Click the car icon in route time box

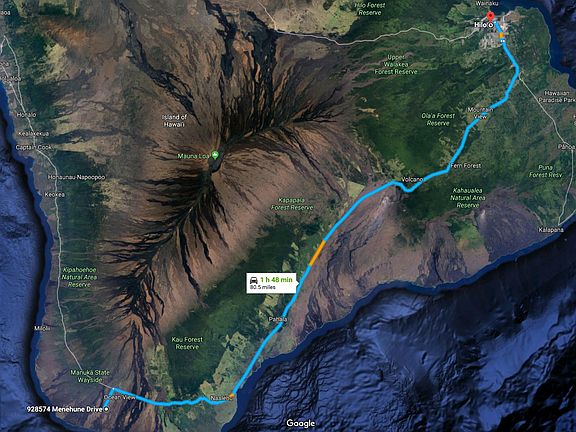tap(253, 280)
